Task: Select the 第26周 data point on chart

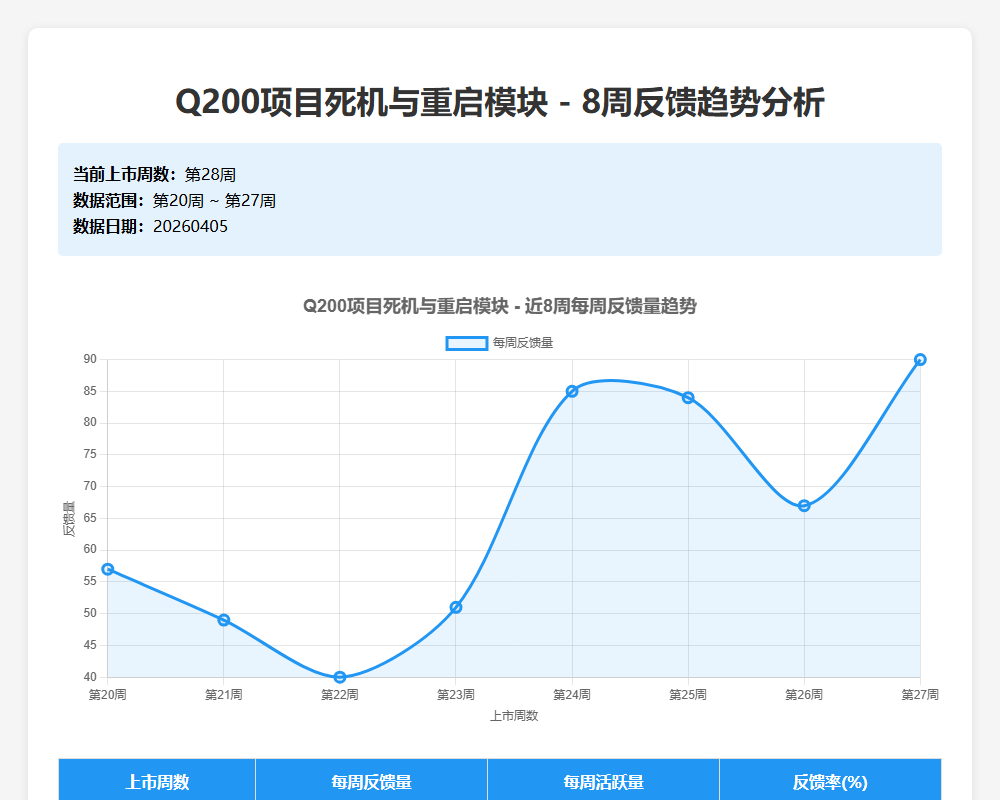Action: [804, 506]
